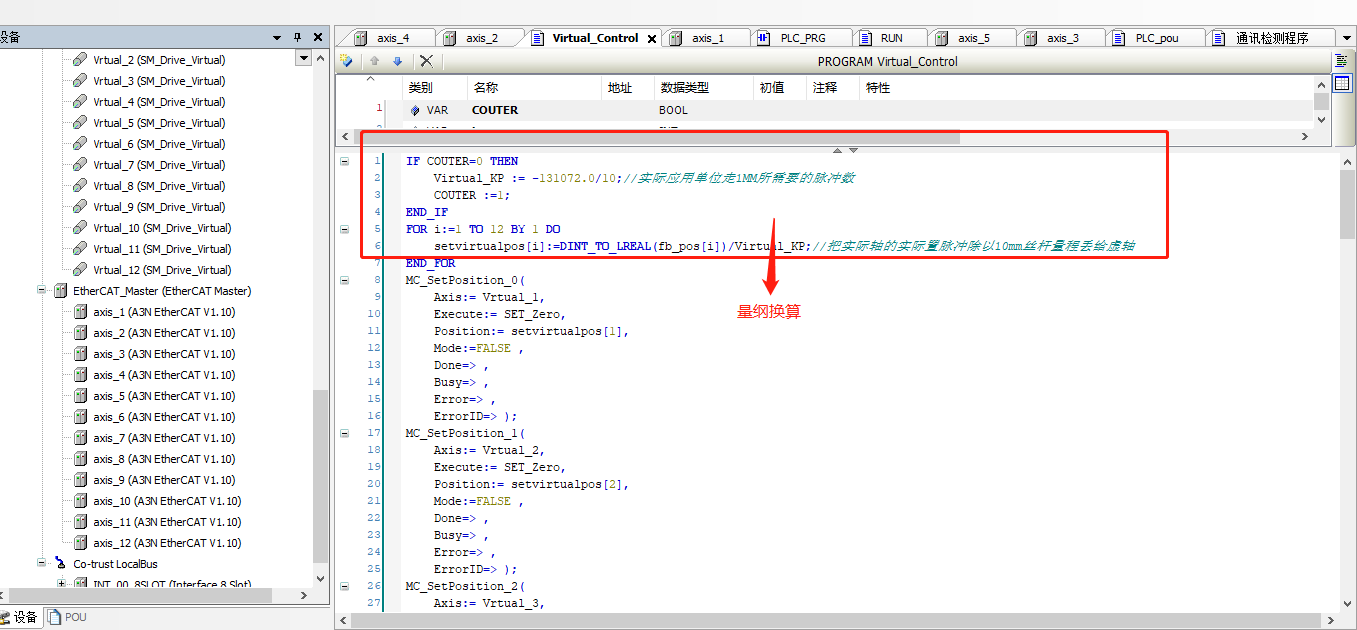The image size is (1357, 630).
Task: Close the Devices panel
Action: pos(318,37)
